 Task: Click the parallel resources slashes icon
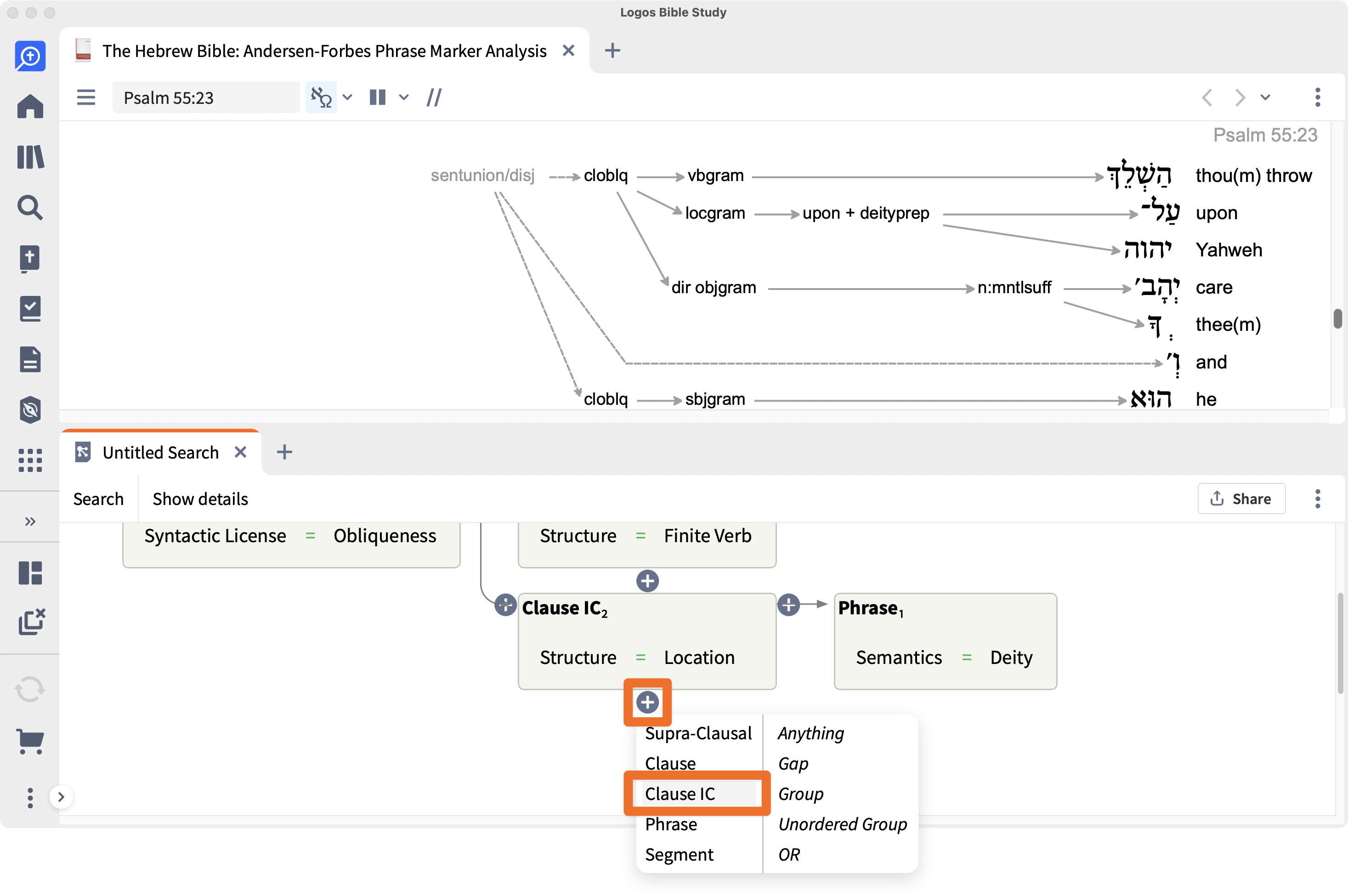434,97
